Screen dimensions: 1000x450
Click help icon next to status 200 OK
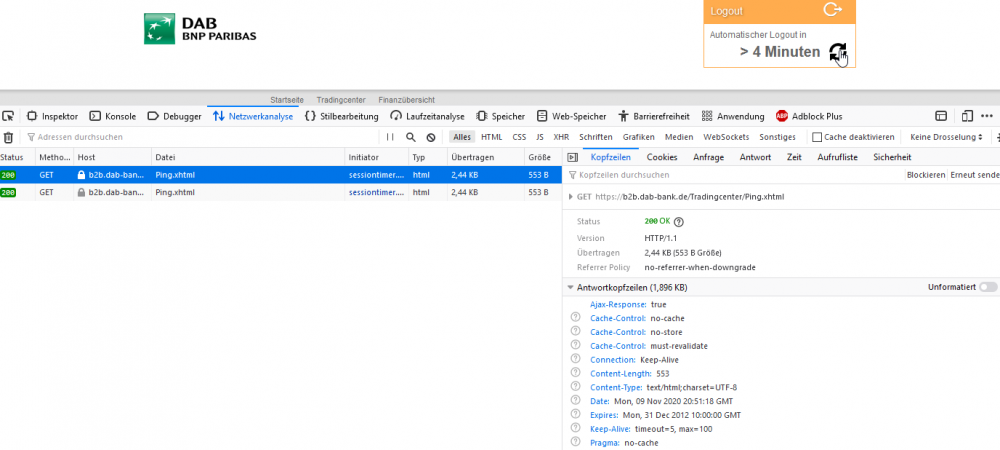pyautogui.click(x=679, y=221)
